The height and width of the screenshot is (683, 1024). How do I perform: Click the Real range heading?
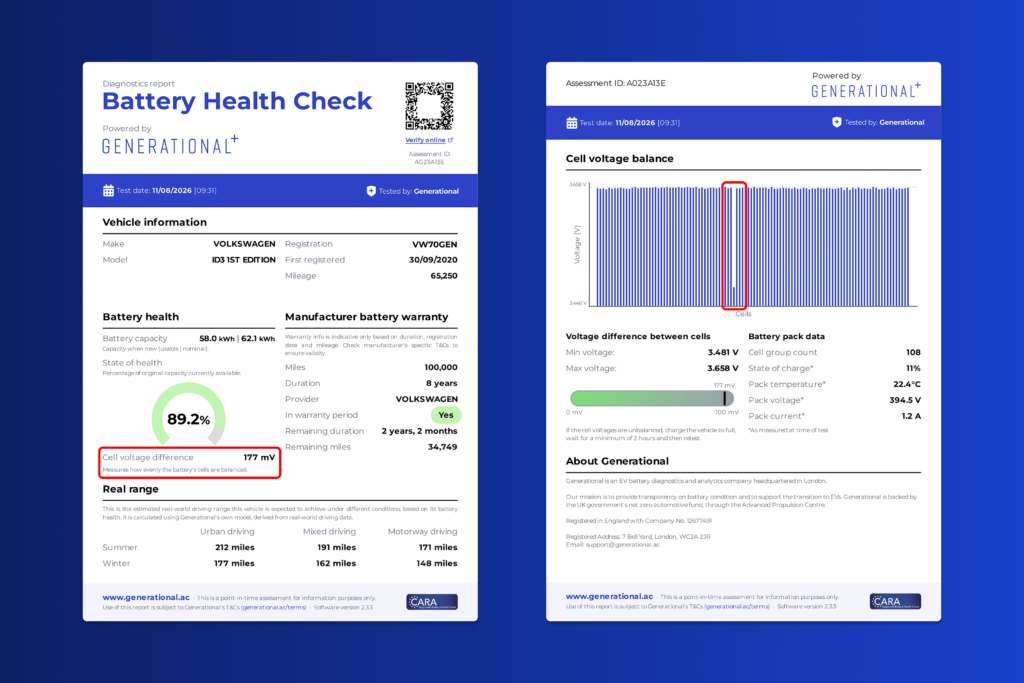[x=131, y=489]
